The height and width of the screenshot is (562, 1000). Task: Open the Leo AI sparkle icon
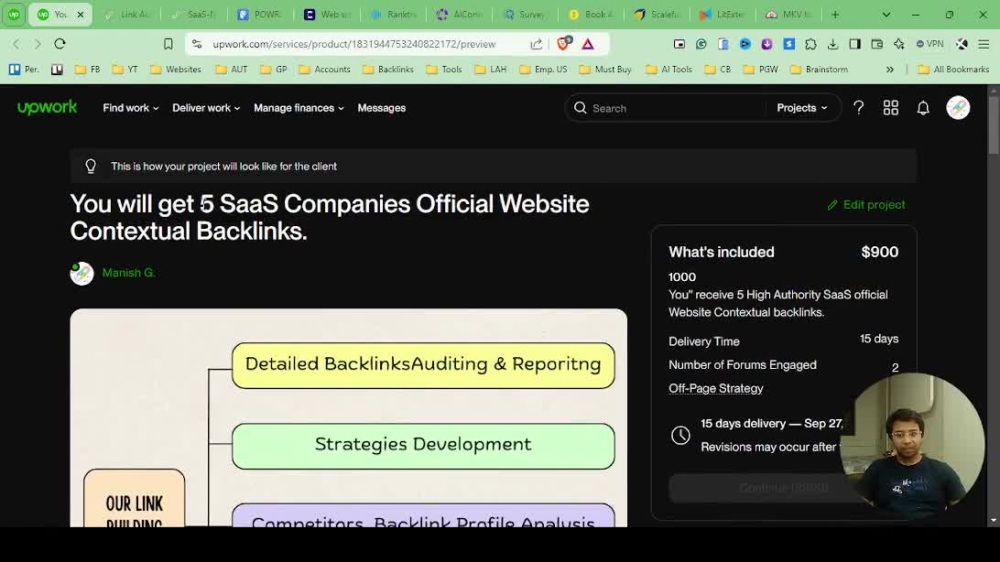point(899,44)
